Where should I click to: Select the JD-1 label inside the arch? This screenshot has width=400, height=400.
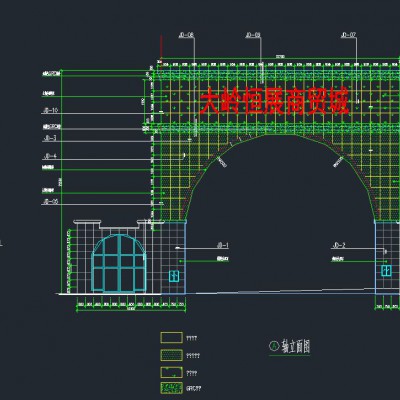coord(223,246)
